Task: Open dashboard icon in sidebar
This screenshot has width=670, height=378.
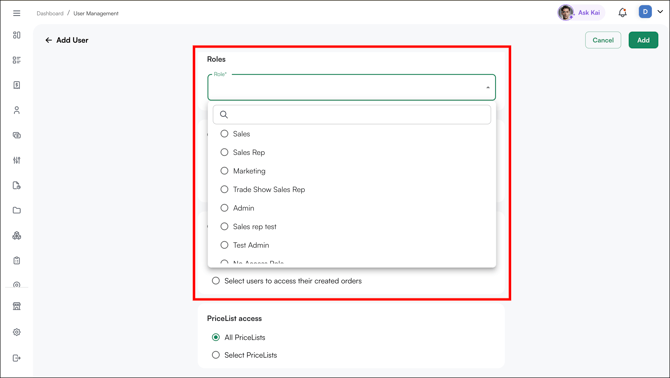Action: [x=17, y=35]
